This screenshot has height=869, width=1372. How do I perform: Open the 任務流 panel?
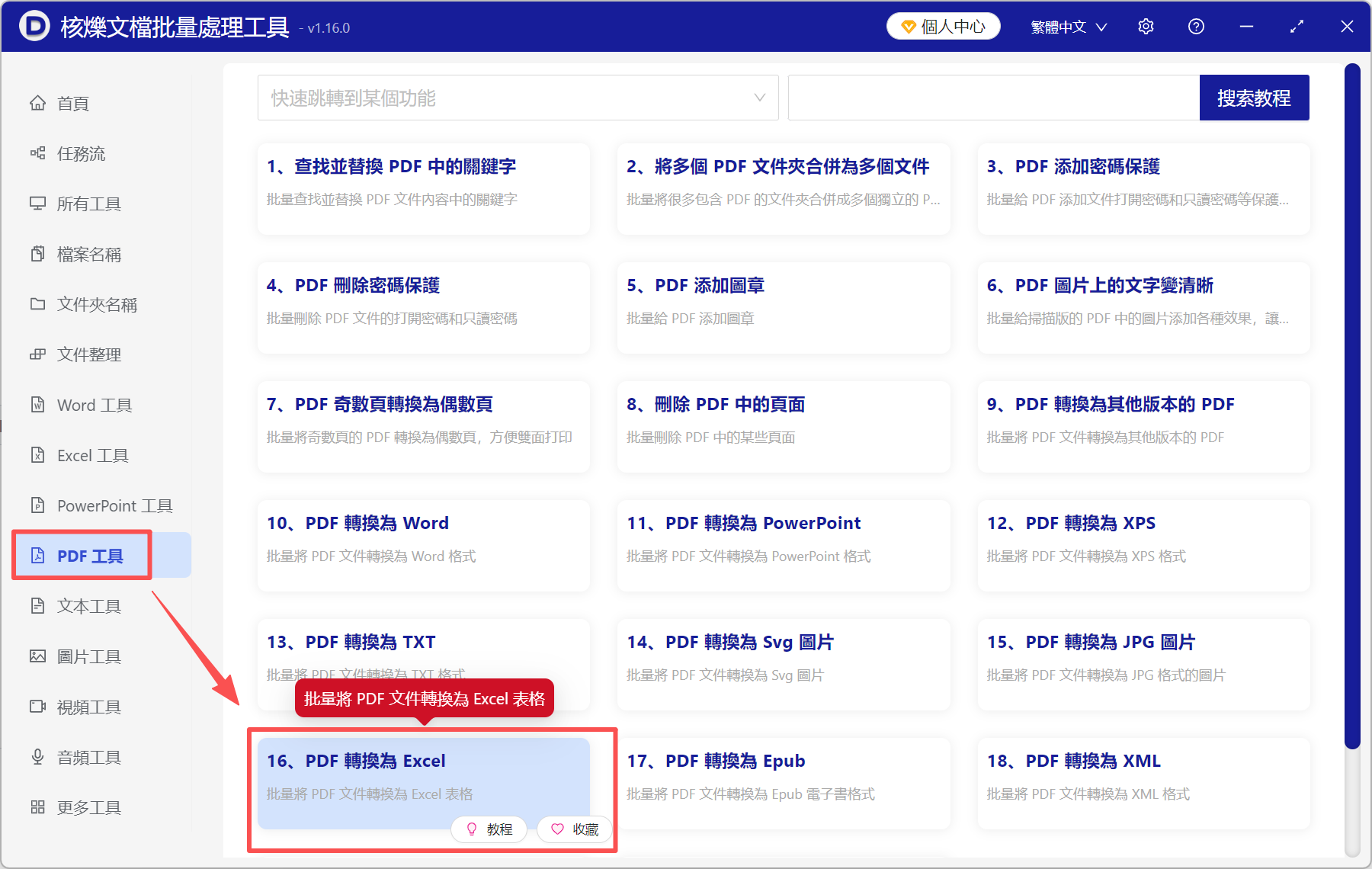pos(79,153)
